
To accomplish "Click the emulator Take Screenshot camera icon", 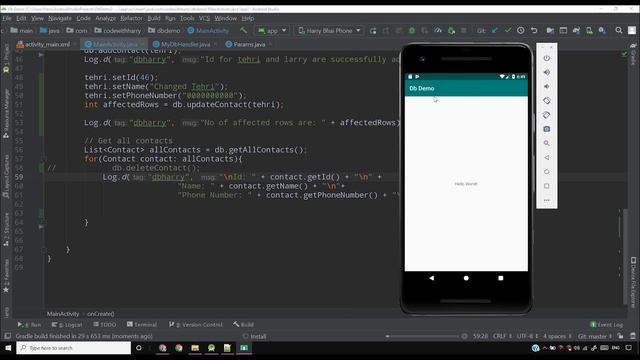I will (x=547, y=129).
